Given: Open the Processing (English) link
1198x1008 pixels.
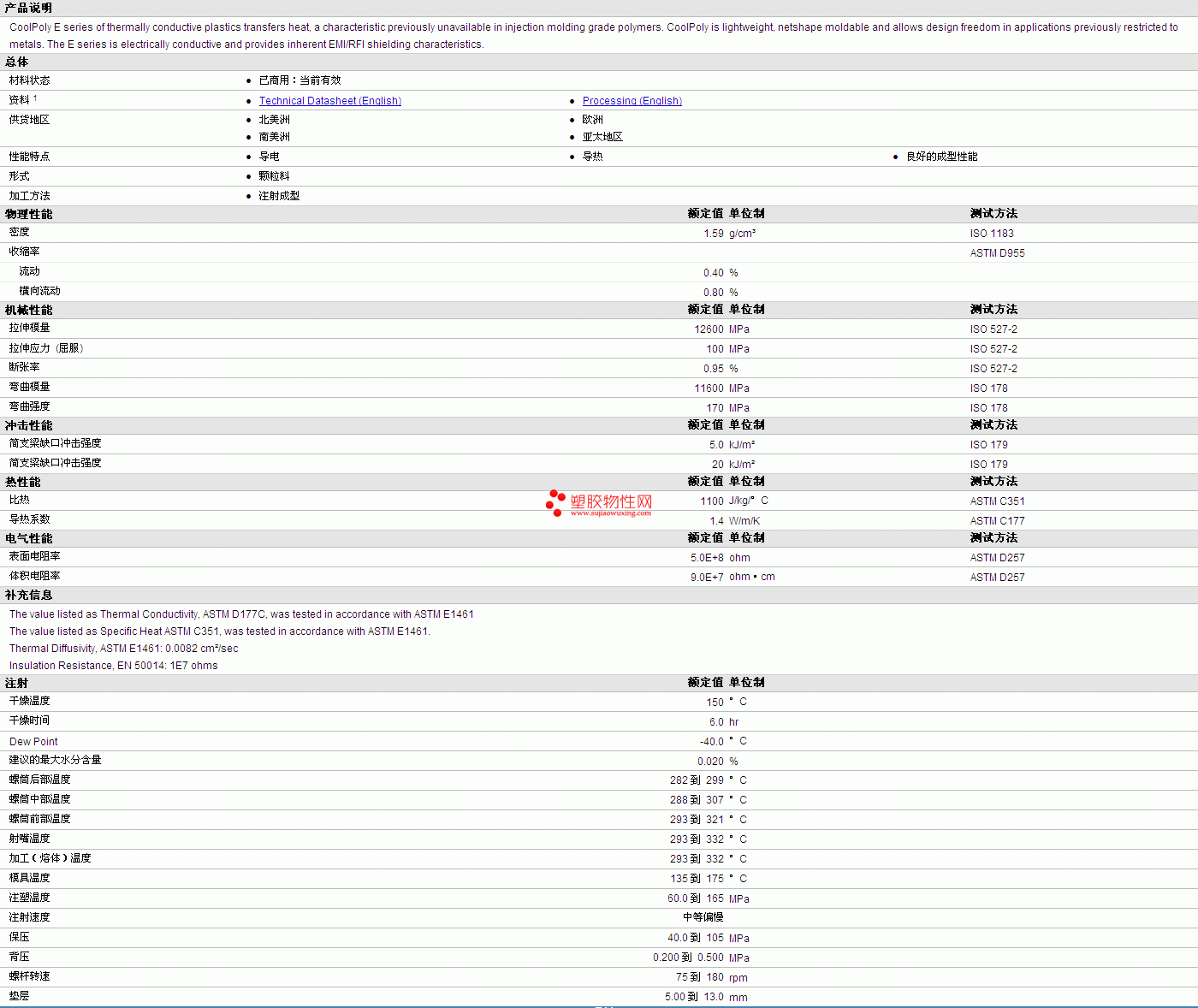Looking at the screenshot, I should click(632, 101).
